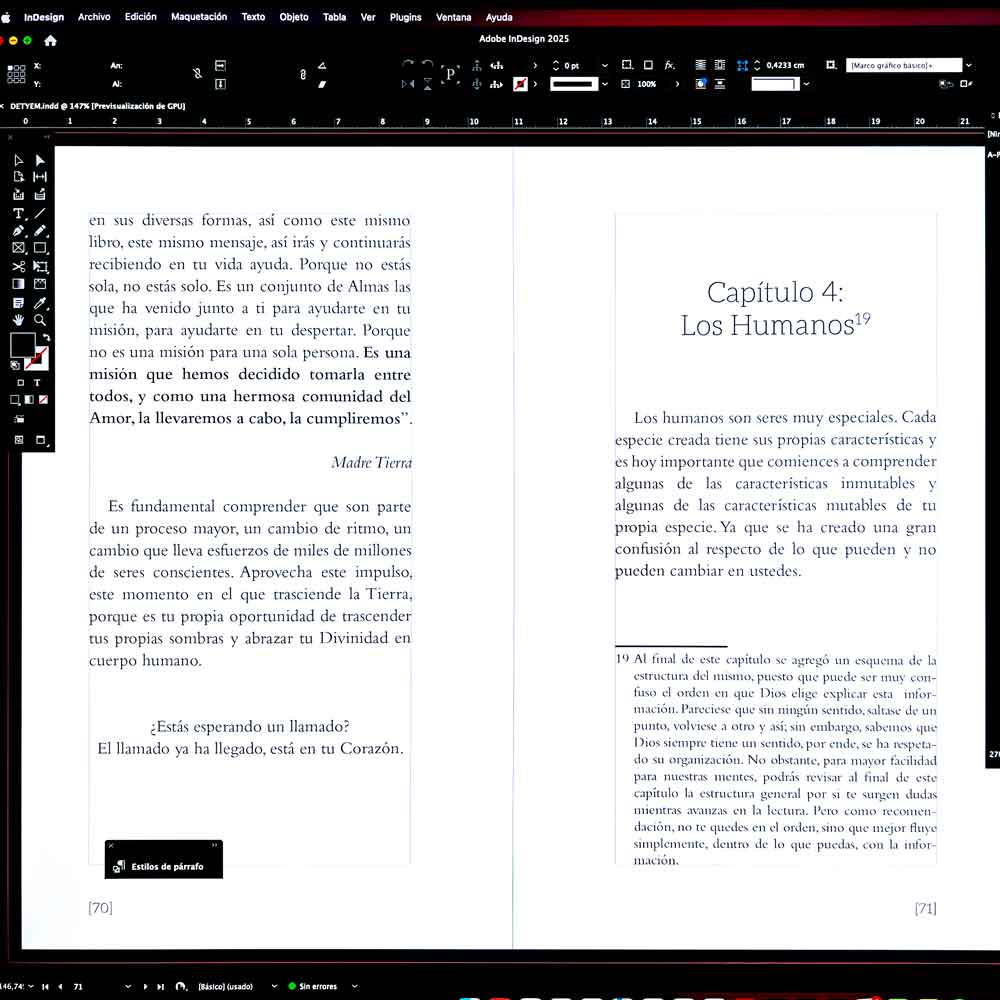Choose the Hand tool
The width and height of the screenshot is (1000, 1000).
(x=18, y=320)
